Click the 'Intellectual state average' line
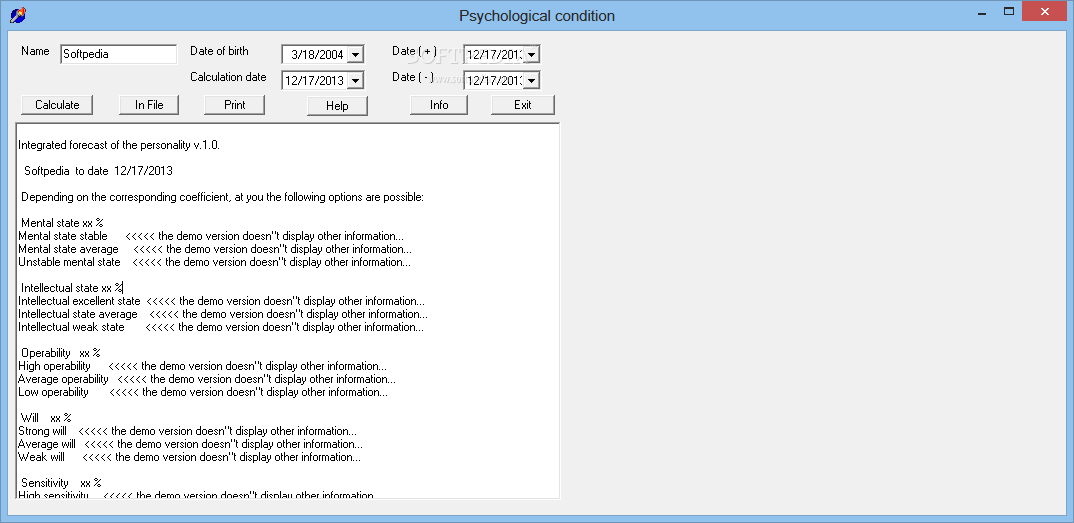Screen dimensions: 1074x523 223,314
